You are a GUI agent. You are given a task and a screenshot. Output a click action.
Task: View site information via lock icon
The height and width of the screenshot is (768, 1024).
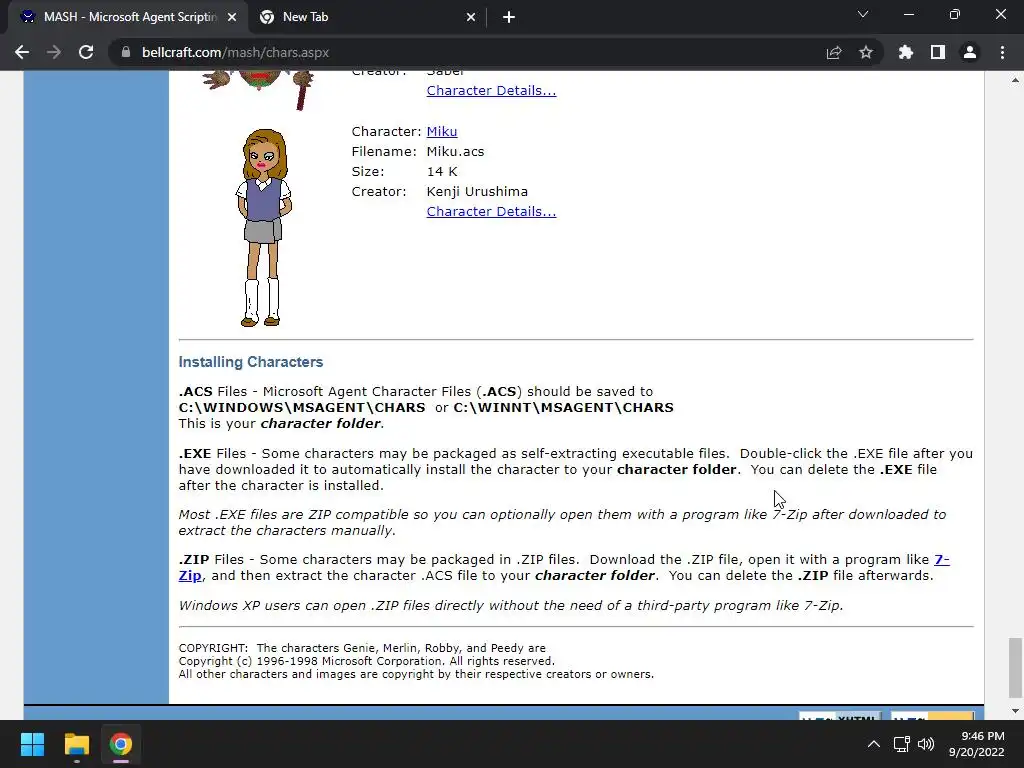(125, 52)
